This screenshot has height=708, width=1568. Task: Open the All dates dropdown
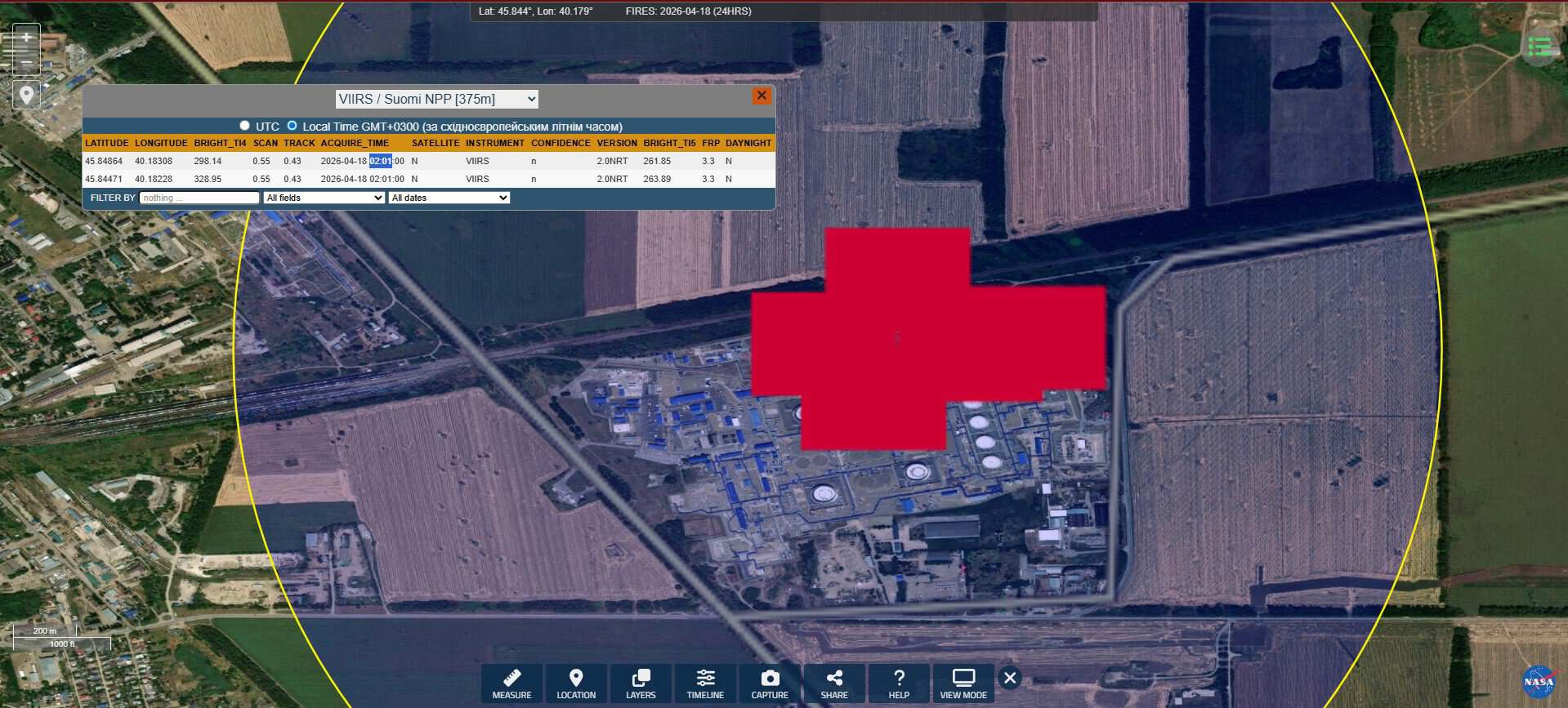(x=449, y=198)
